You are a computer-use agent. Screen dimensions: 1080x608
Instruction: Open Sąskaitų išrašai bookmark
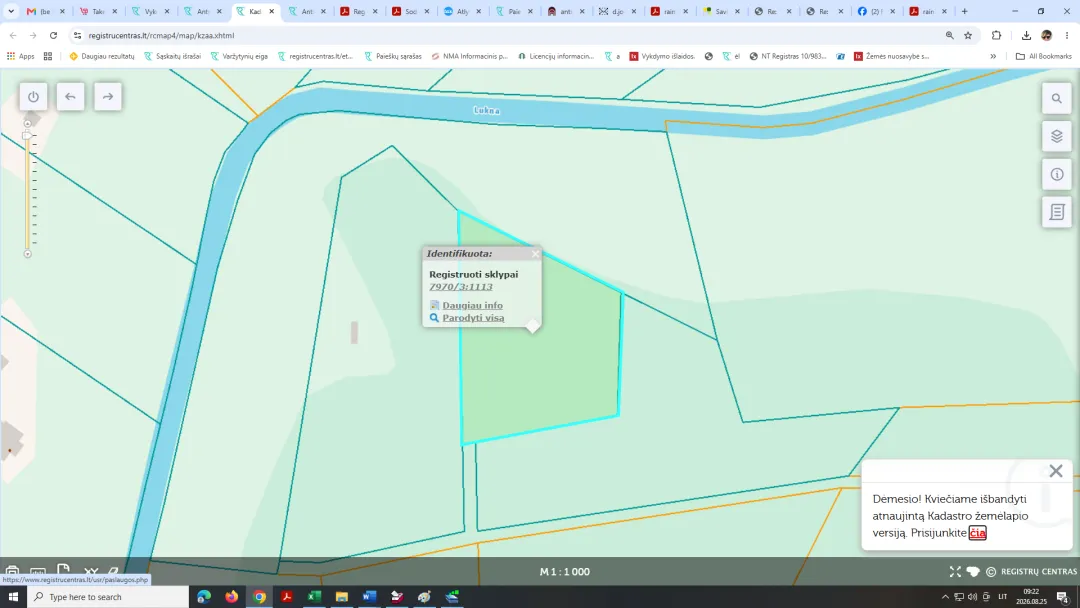pyautogui.click(x=172, y=56)
